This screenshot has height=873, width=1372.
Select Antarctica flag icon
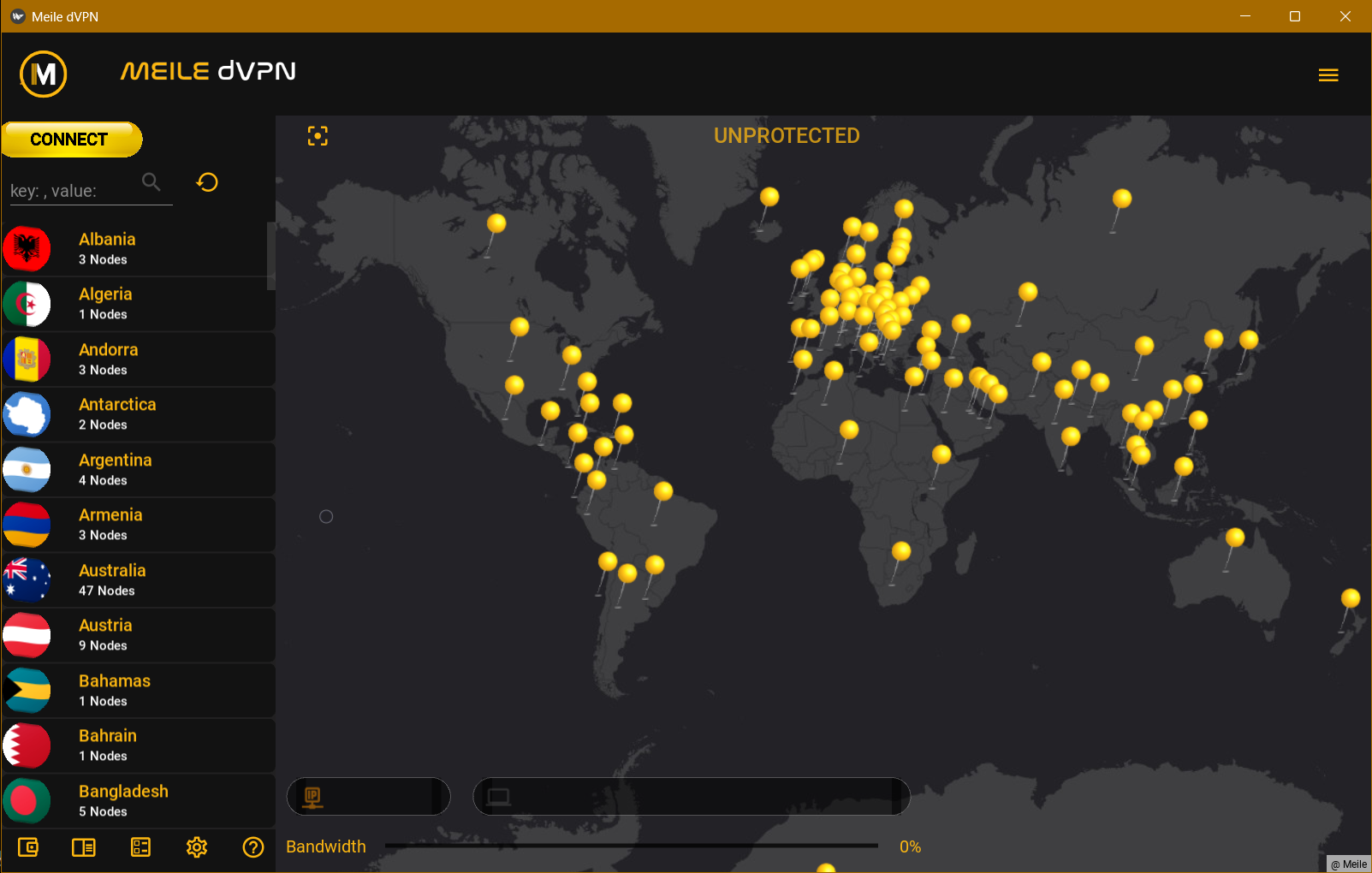pyautogui.click(x=27, y=415)
